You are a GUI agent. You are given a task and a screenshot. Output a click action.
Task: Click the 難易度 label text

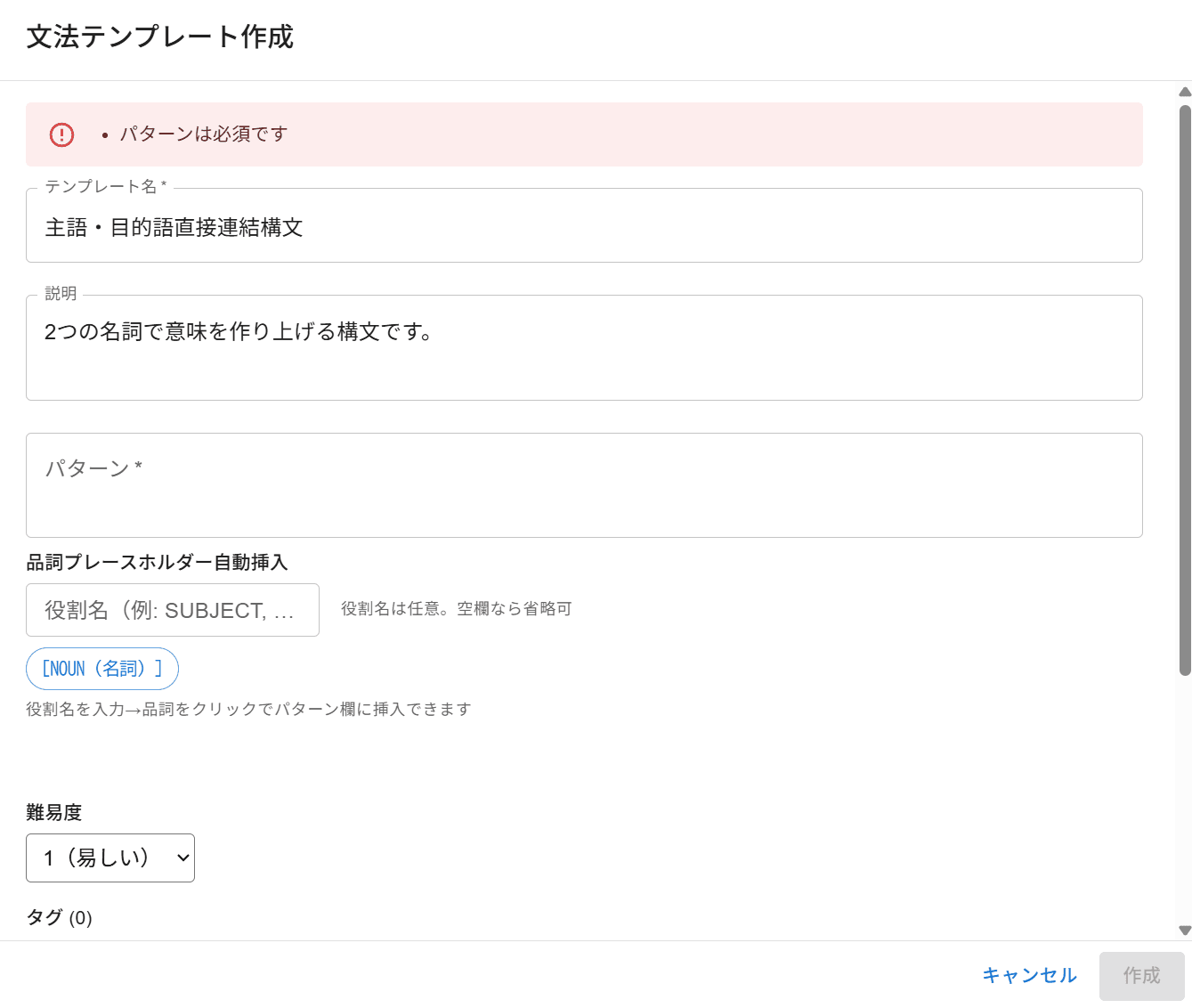pyautogui.click(x=54, y=812)
